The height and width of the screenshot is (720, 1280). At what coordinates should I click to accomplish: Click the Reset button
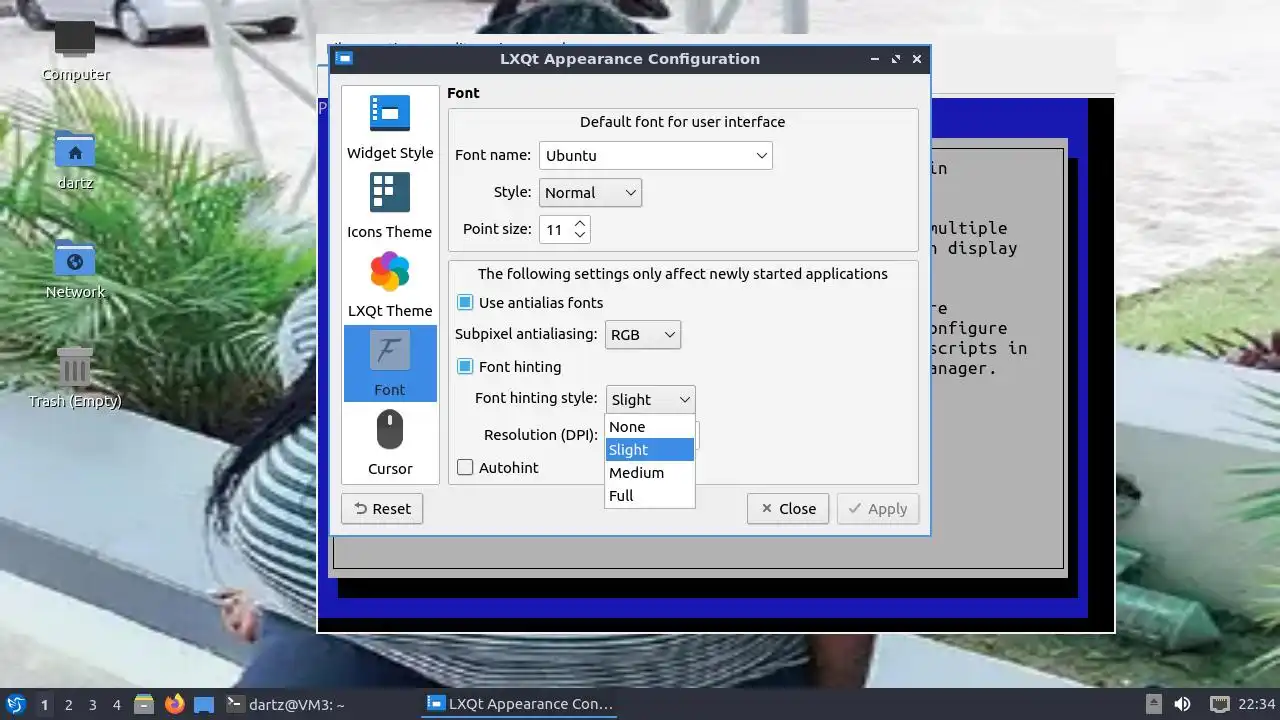click(x=382, y=508)
